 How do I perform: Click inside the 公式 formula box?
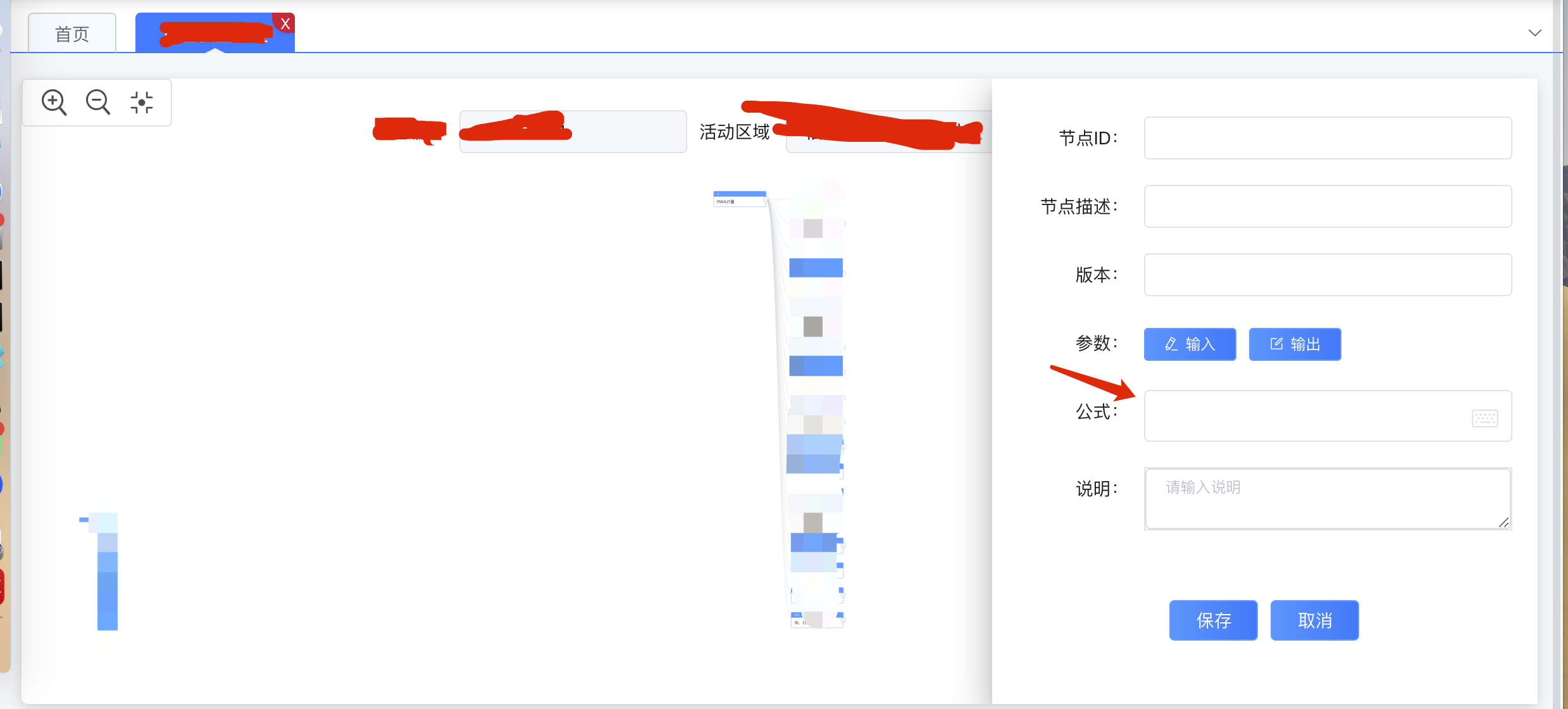1304,416
